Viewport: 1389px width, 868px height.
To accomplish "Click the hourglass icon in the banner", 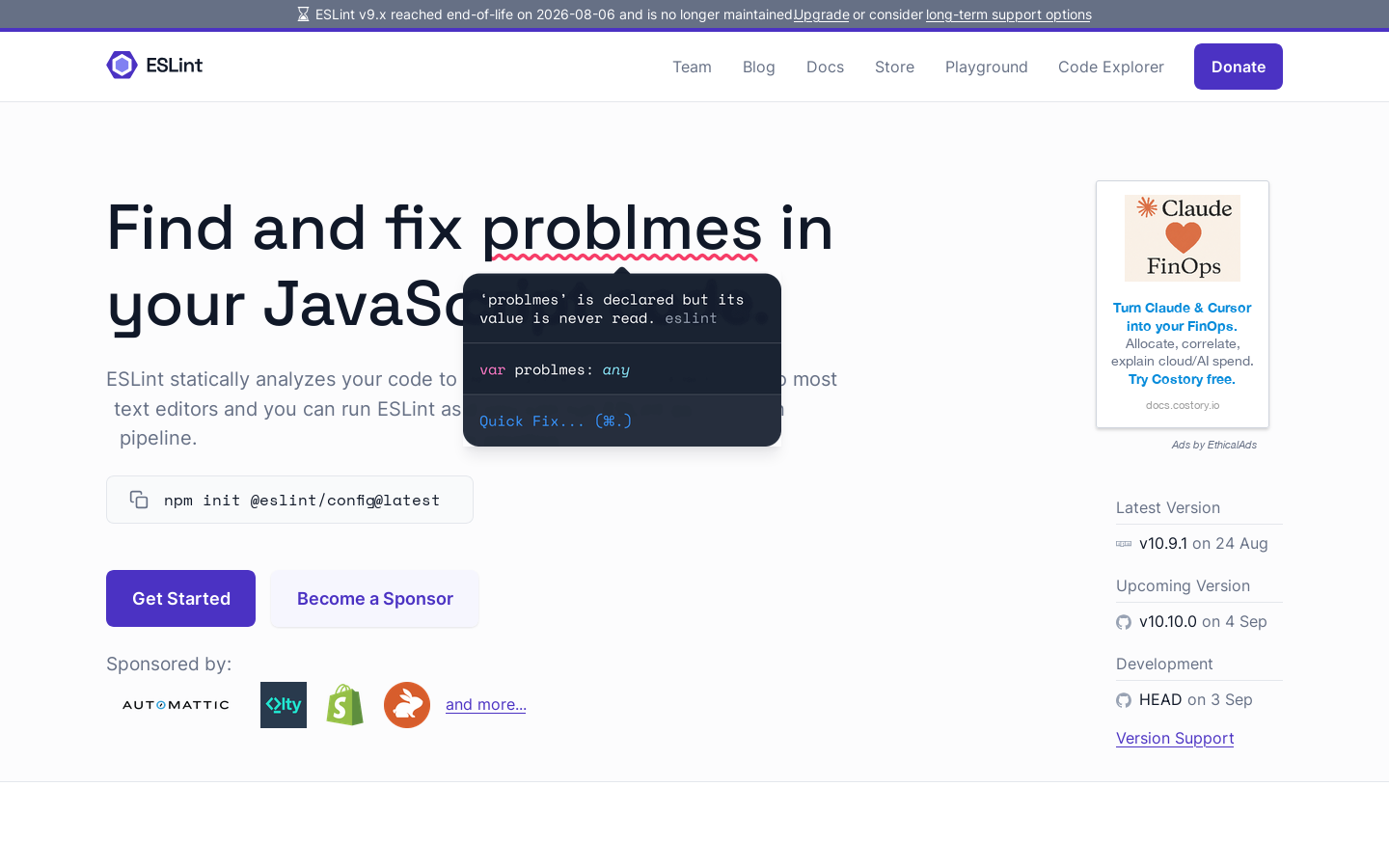I will pos(303,14).
